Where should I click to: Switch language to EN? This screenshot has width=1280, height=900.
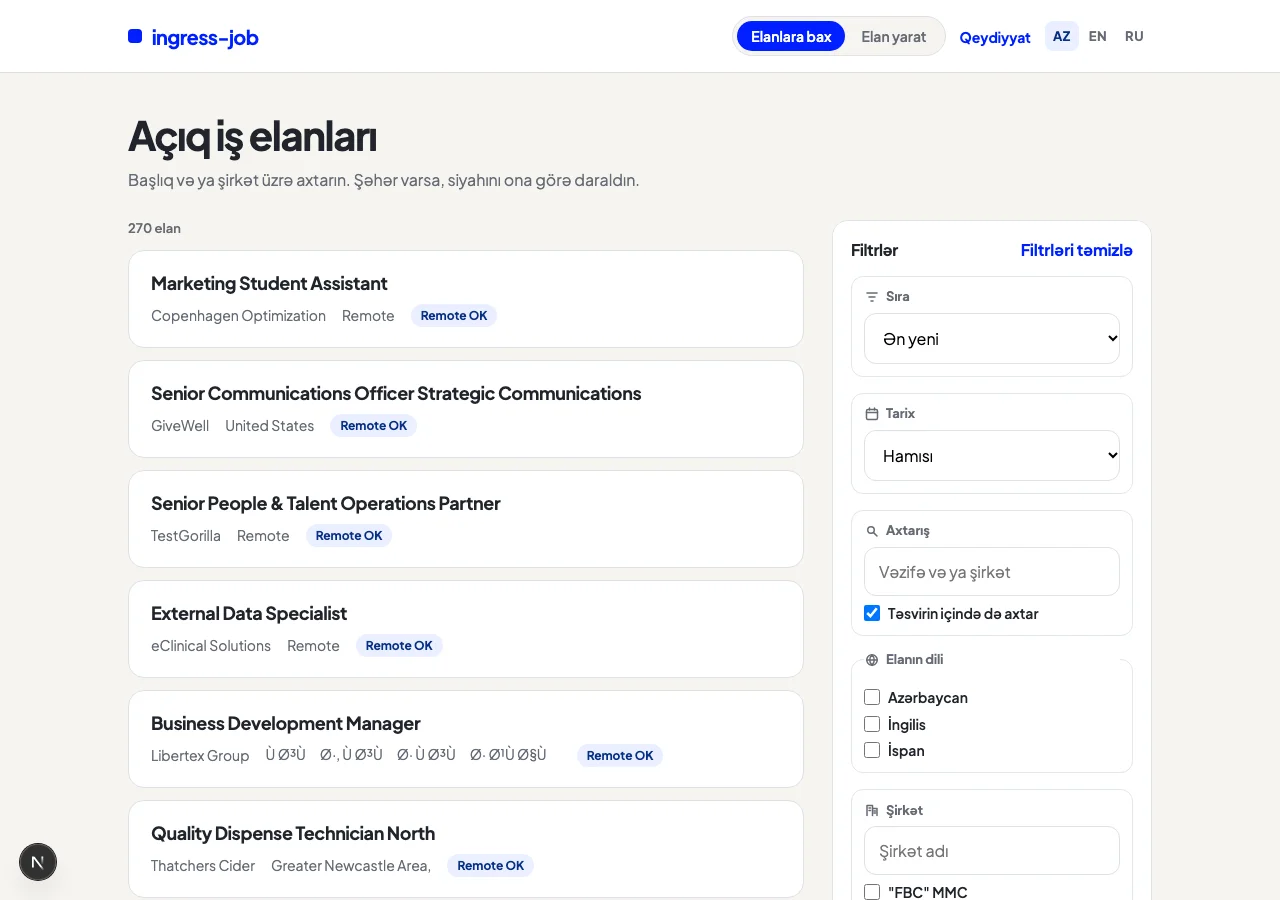[x=1098, y=37]
